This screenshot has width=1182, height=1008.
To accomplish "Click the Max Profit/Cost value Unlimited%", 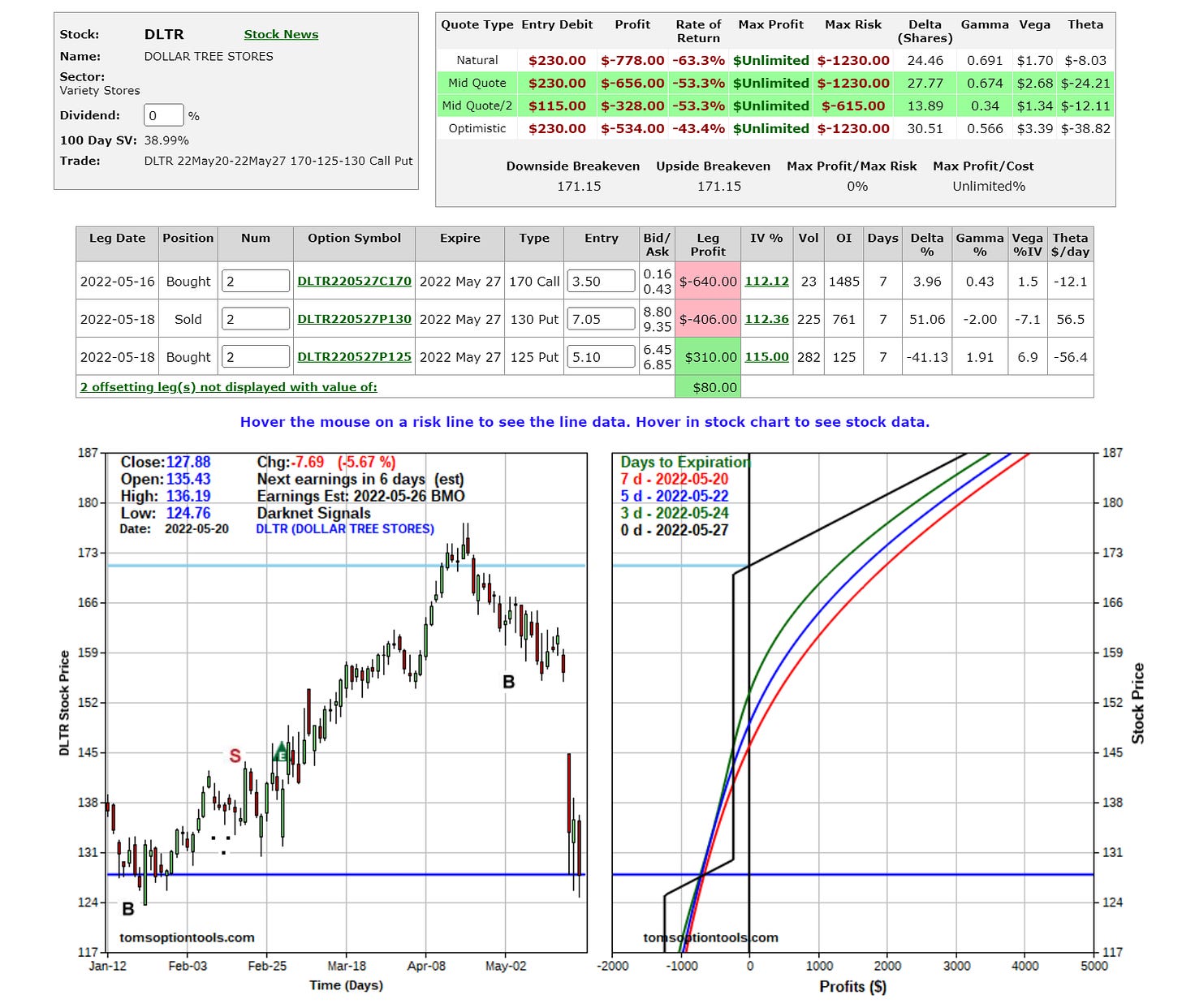I will [x=989, y=186].
